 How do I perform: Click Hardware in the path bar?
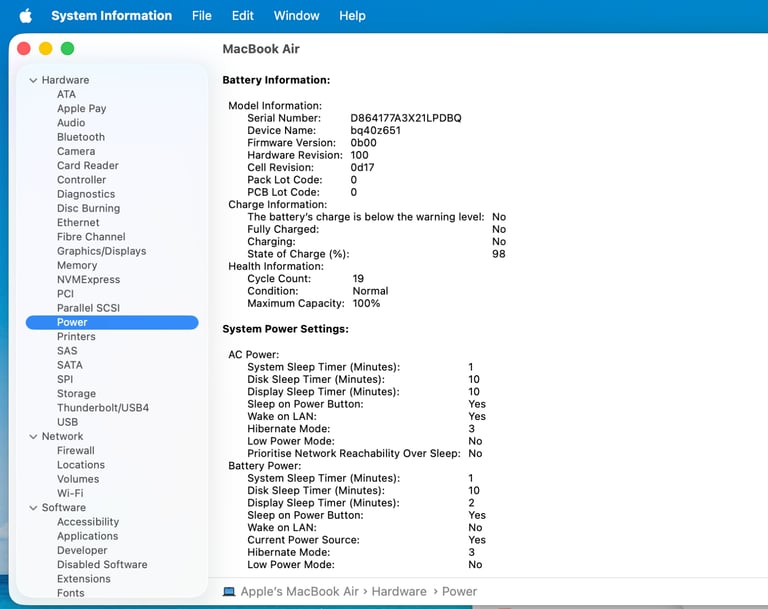click(x=399, y=592)
